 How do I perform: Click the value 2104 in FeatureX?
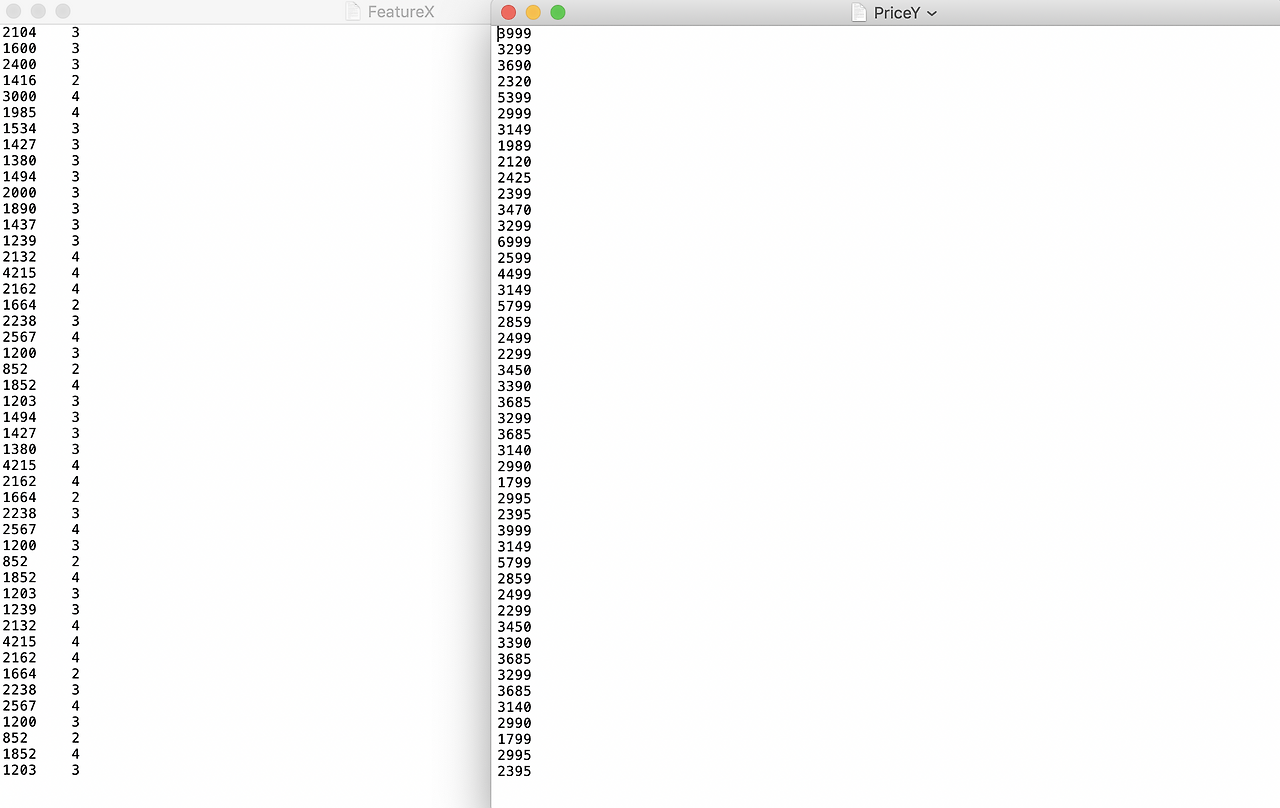(17, 32)
